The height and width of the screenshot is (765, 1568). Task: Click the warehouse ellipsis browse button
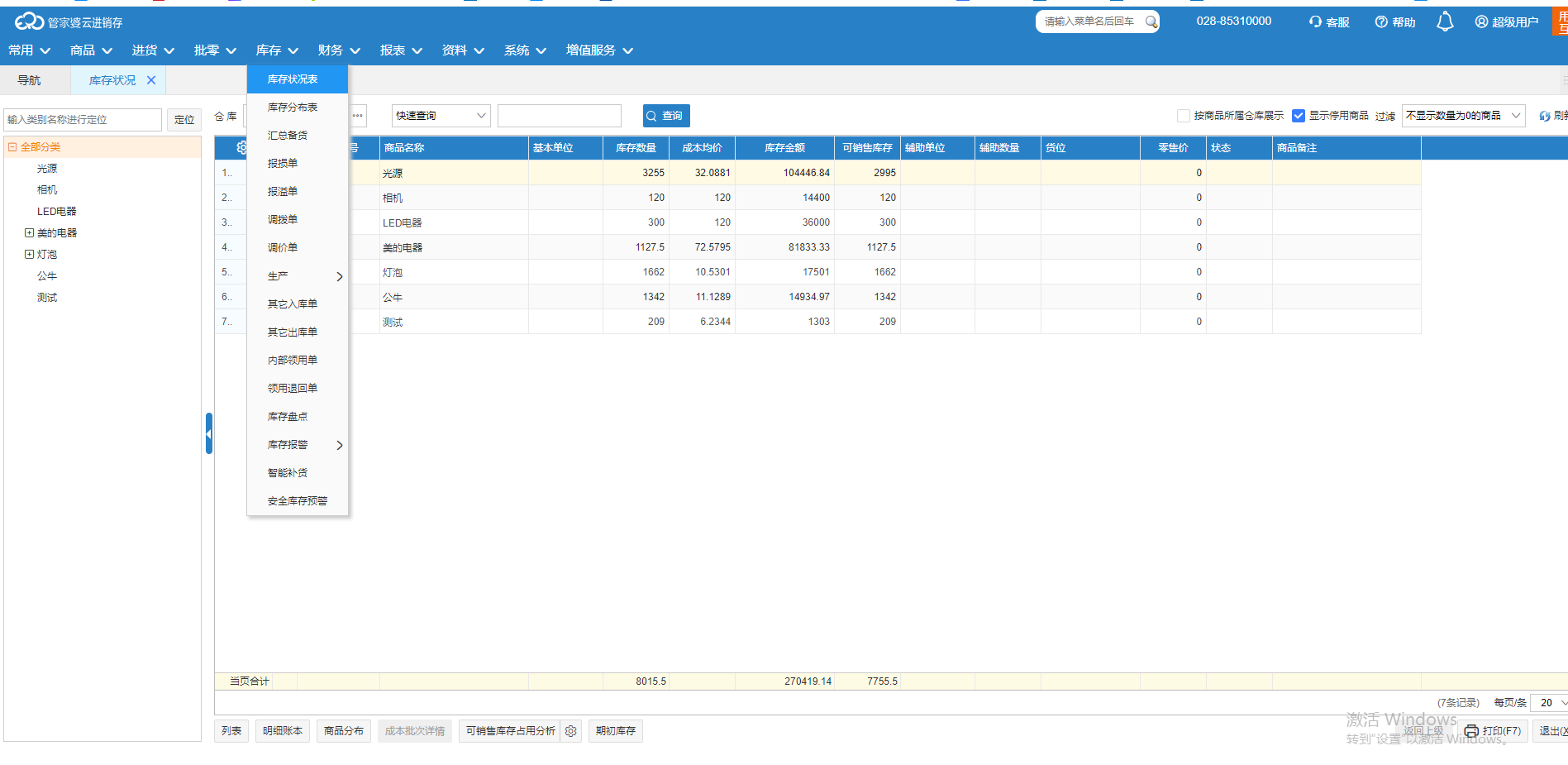(x=358, y=116)
